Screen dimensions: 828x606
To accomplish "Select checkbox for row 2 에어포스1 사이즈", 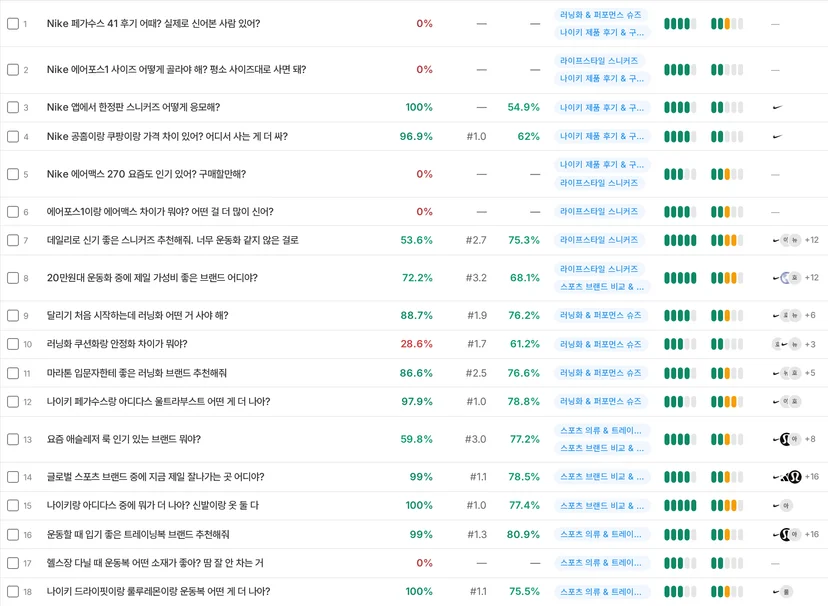I will (13, 70).
